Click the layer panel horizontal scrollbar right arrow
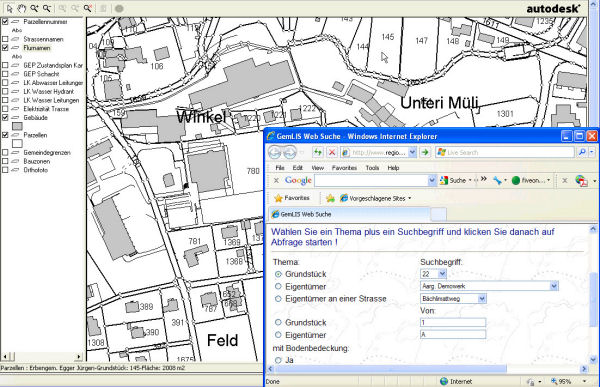The height and width of the screenshot is (387, 600). pyautogui.click(x=79, y=356)
